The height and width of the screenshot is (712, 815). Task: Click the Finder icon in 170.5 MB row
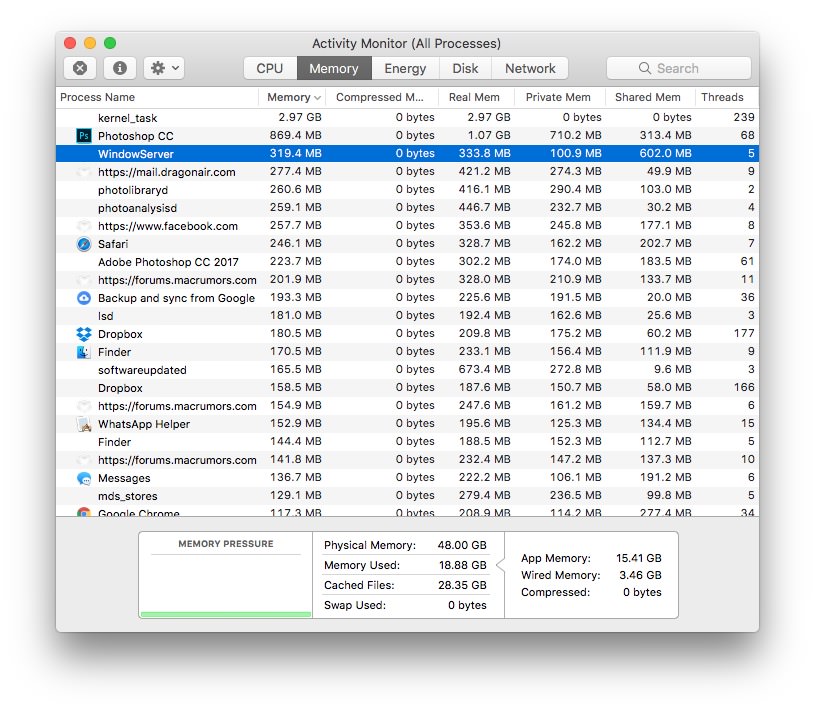(84, 352)
